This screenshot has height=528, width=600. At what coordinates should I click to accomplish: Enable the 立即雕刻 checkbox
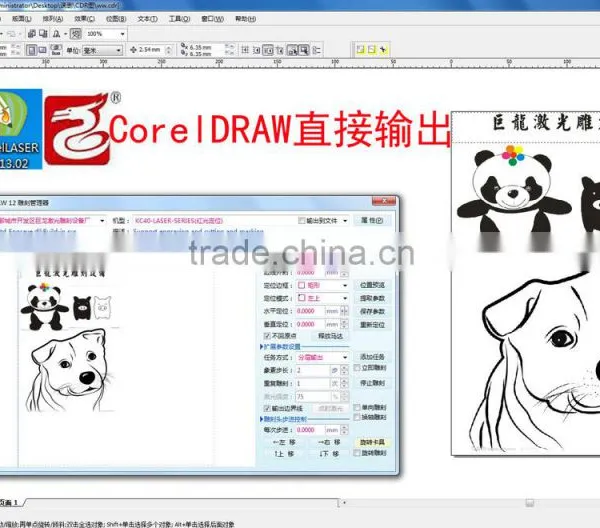tap(357, 368)
